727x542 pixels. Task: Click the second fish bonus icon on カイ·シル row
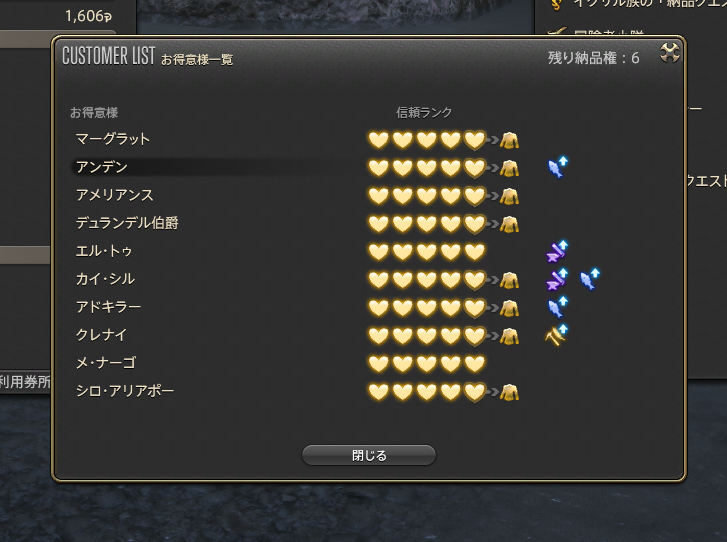click(590, 279)
